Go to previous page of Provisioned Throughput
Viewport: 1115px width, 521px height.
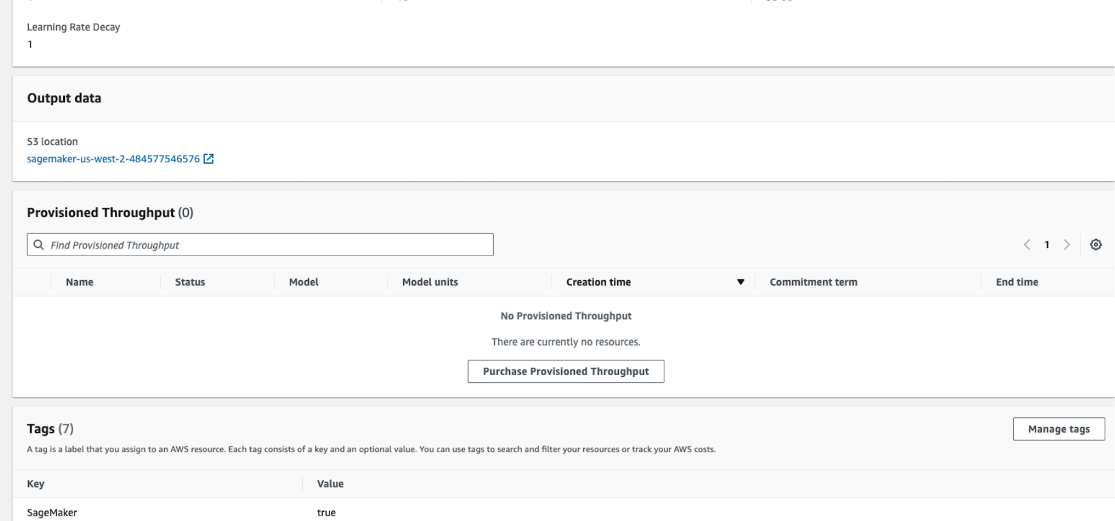pos(1026,245)
